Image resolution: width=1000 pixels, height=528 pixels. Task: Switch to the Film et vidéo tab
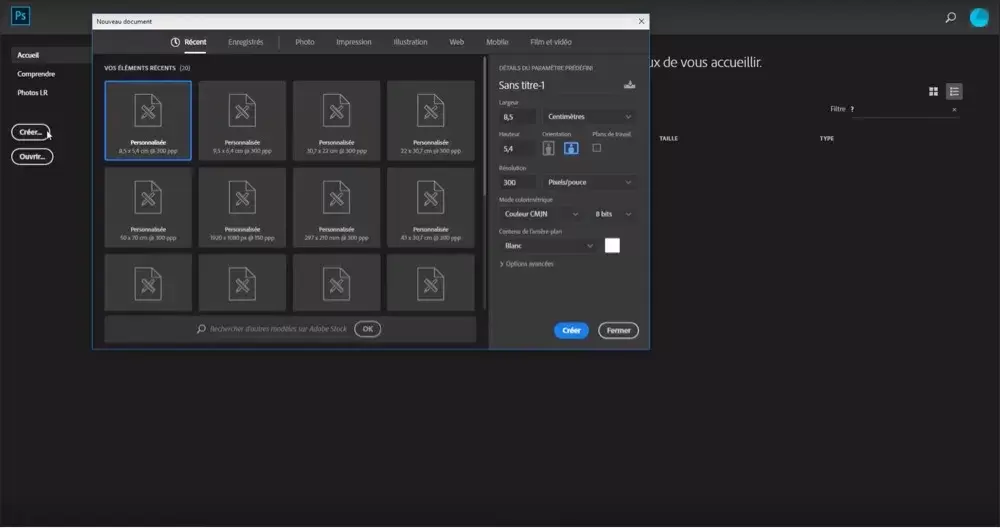(550, 42)
